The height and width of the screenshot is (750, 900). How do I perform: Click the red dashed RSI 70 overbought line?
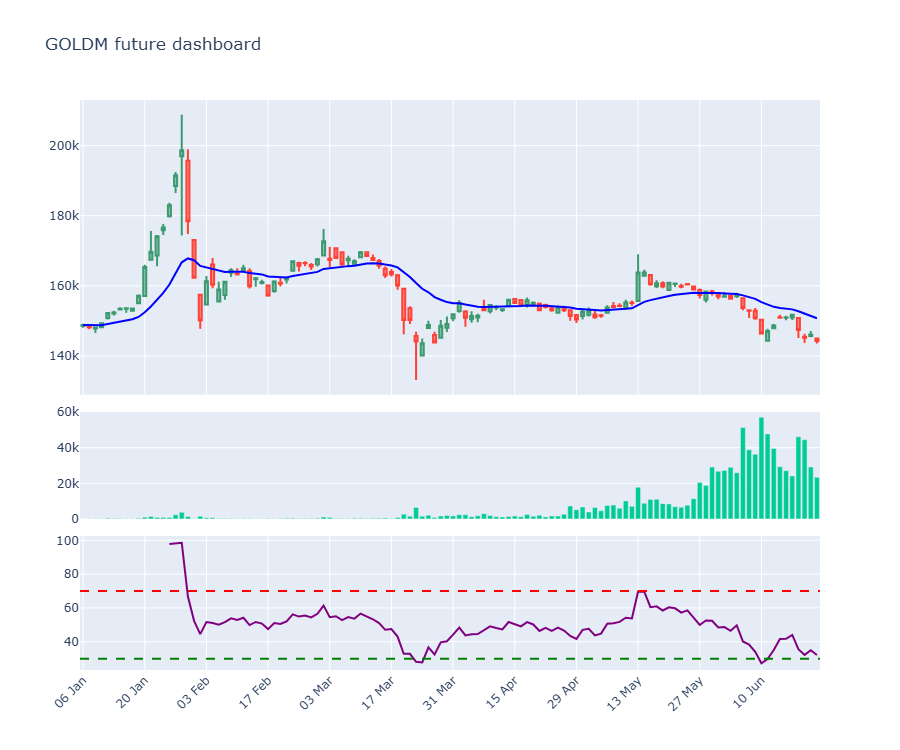pyautogui.click(x=450, y=591)
